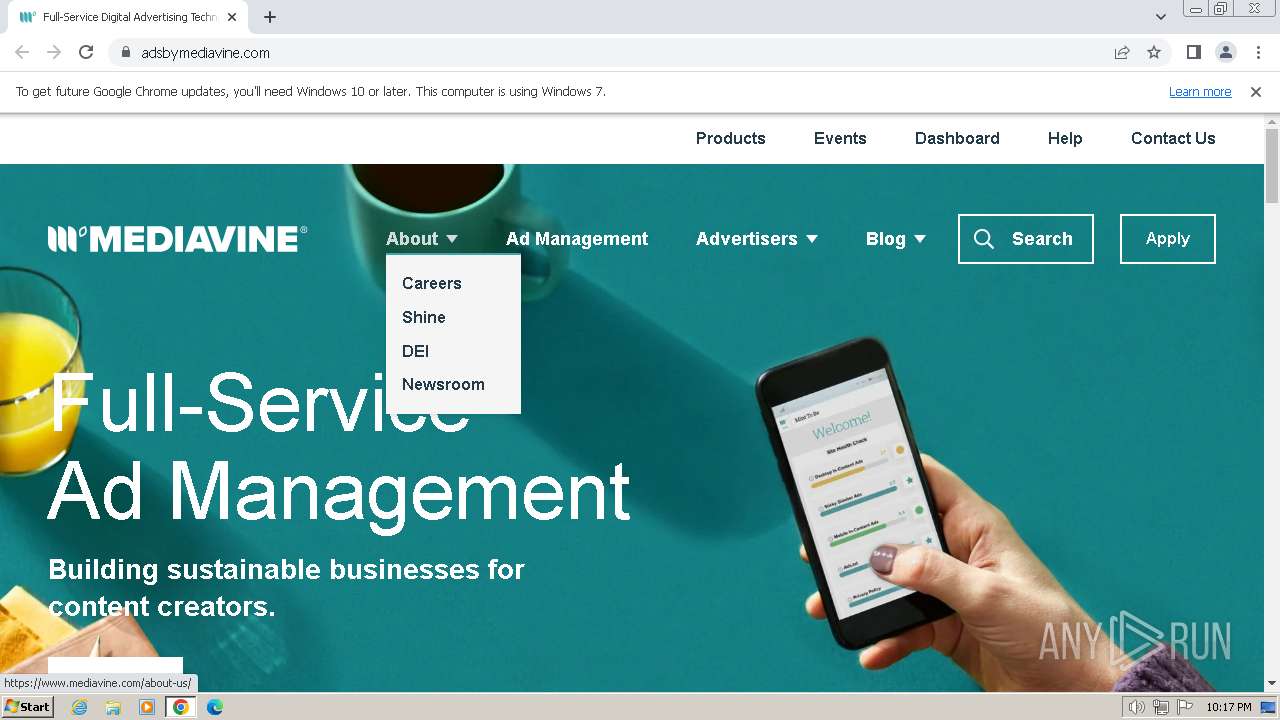The width and height of the screenshot is (1280, 720).
Task: Click the page vertical scrollbar thumb
Action: click(x=1272, y=165)
